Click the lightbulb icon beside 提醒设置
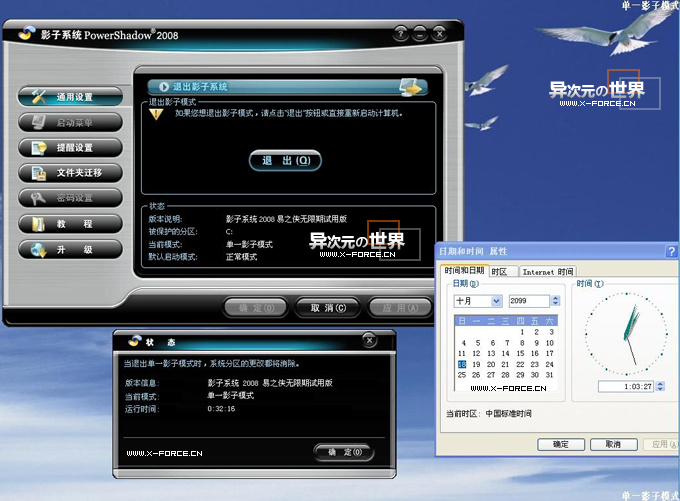Image resolution: width=680 pixels, height=501 pixels. [39, 148]
